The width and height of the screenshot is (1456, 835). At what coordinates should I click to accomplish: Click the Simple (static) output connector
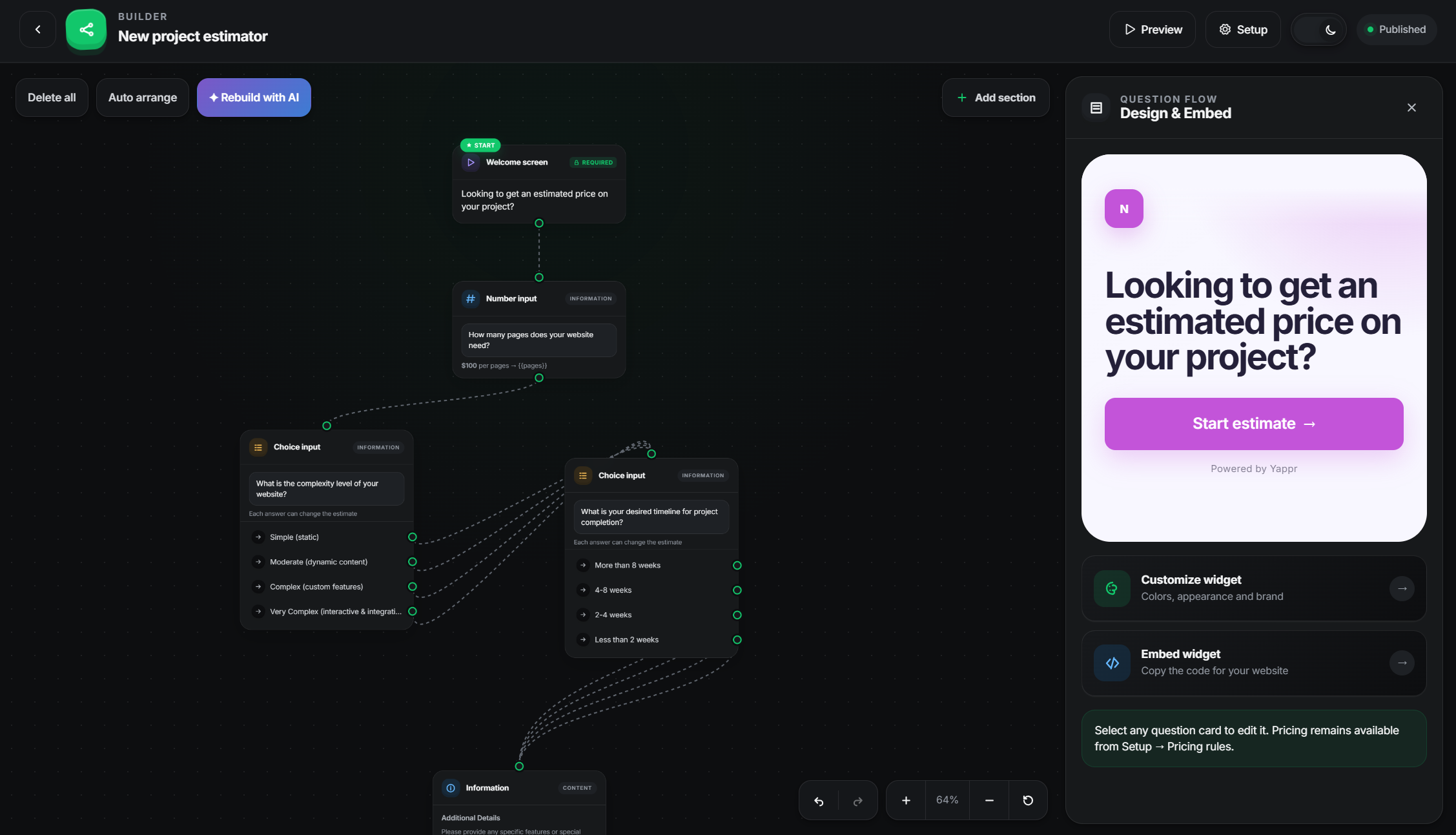413,537
